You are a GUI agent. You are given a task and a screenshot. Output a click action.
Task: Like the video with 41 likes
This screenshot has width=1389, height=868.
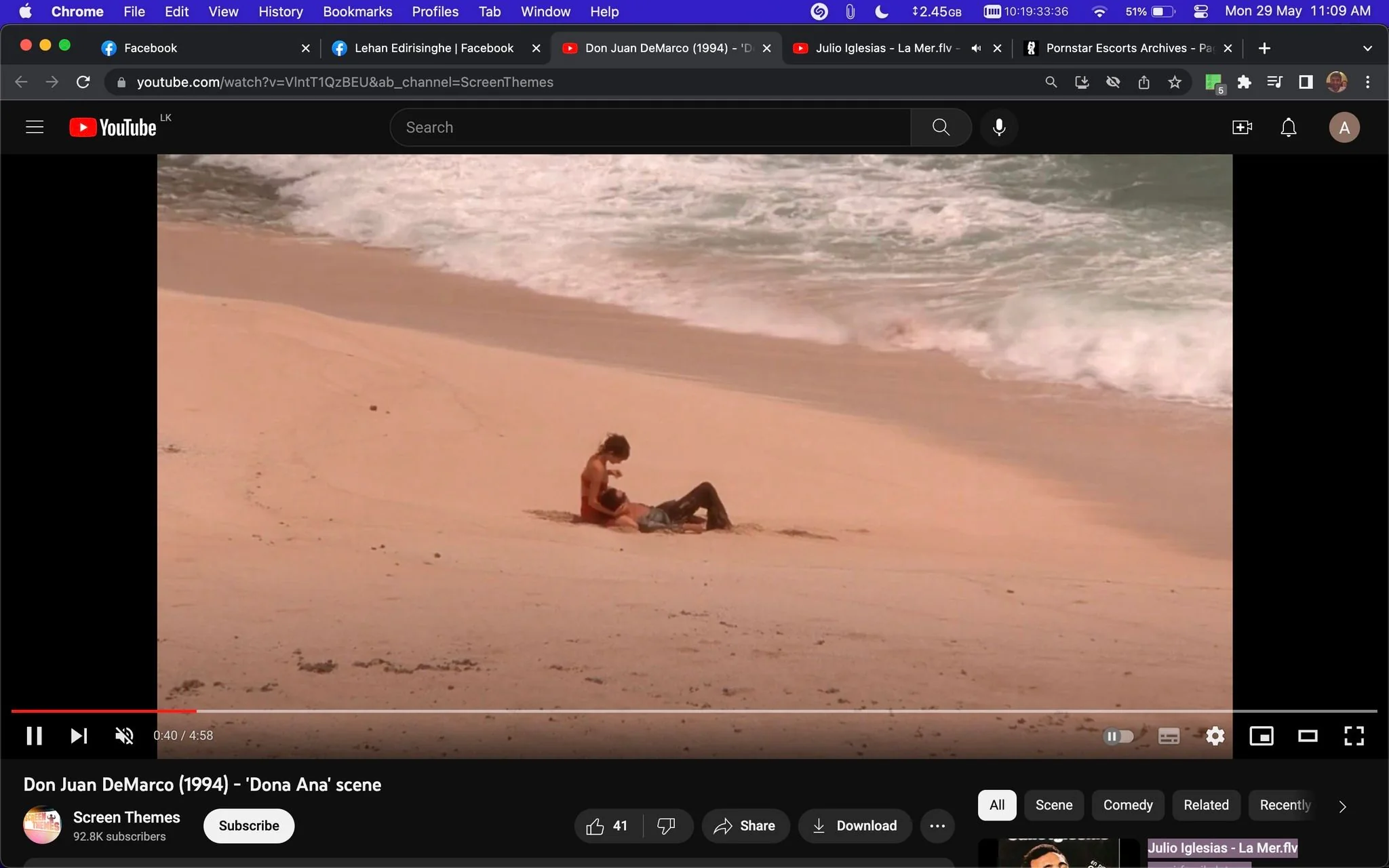pos(608,826)
